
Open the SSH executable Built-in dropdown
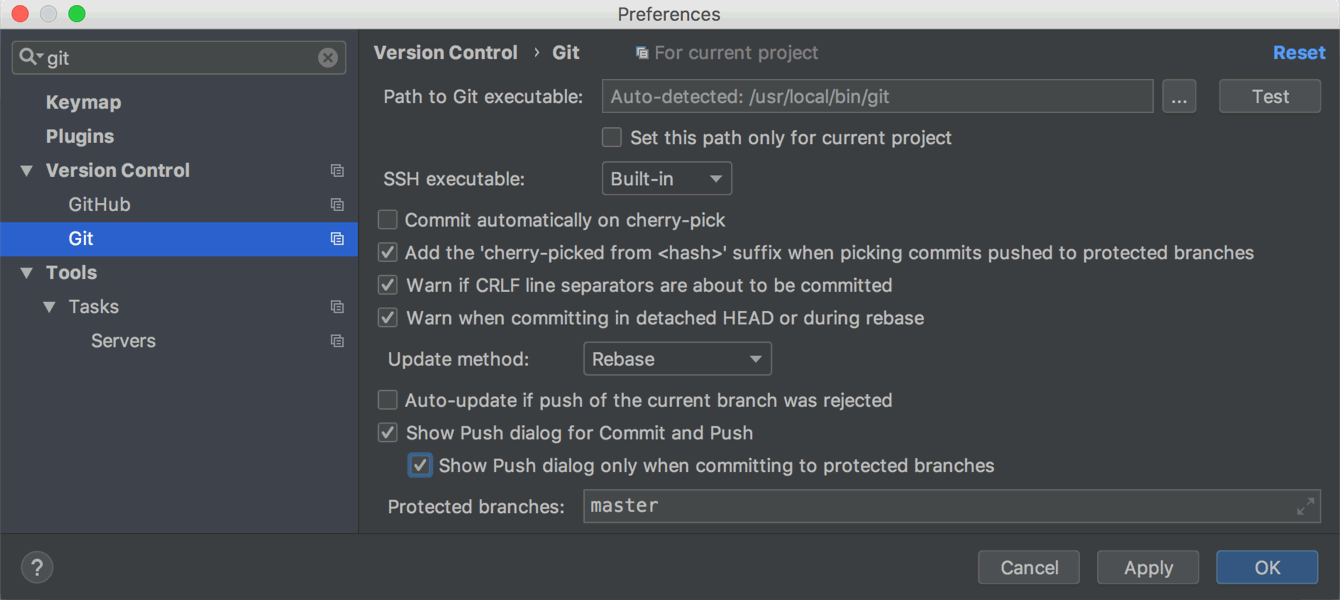pyautogui.click(x=667, y=179)
